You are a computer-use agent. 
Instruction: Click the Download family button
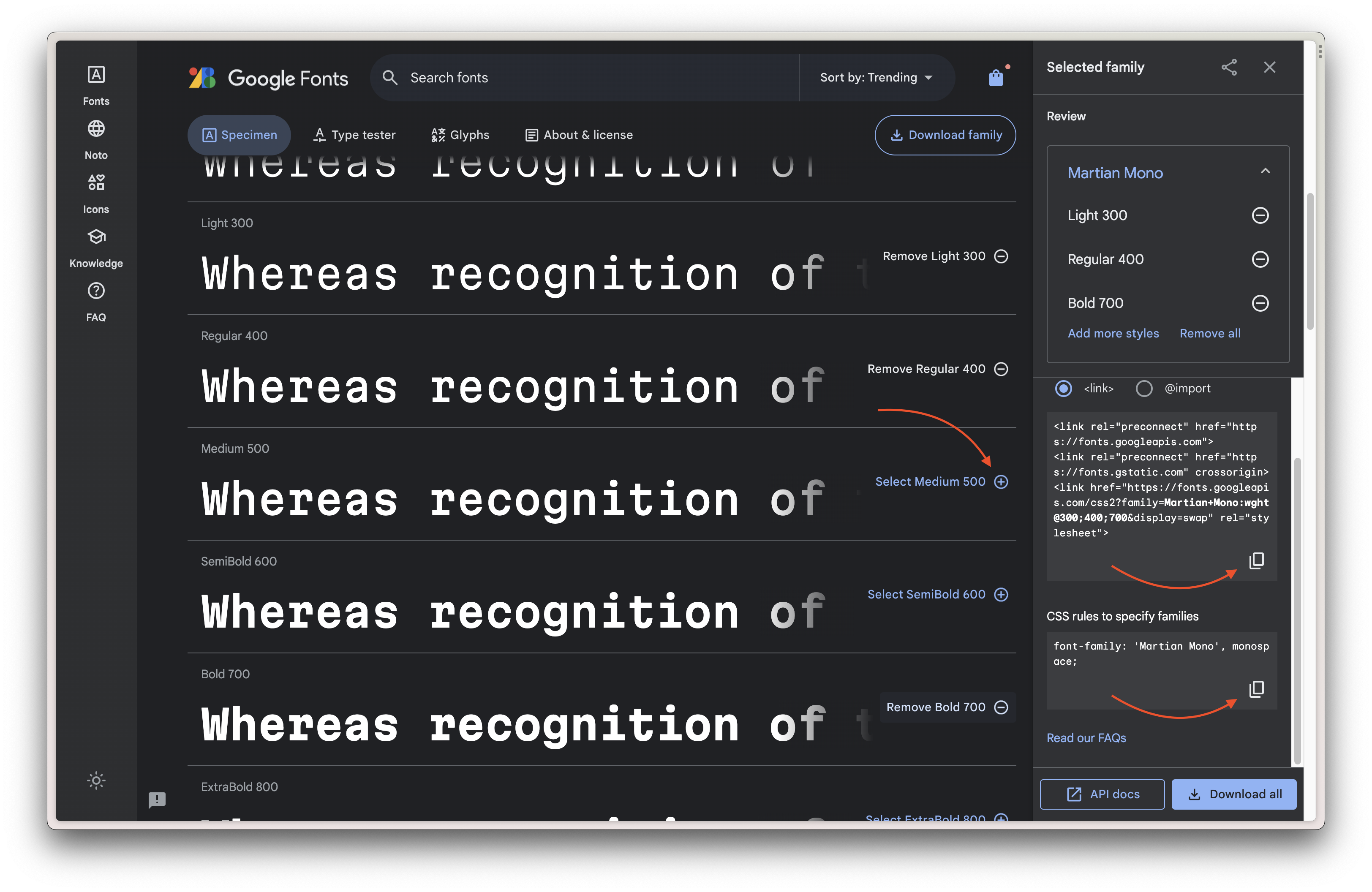[945, 135]
